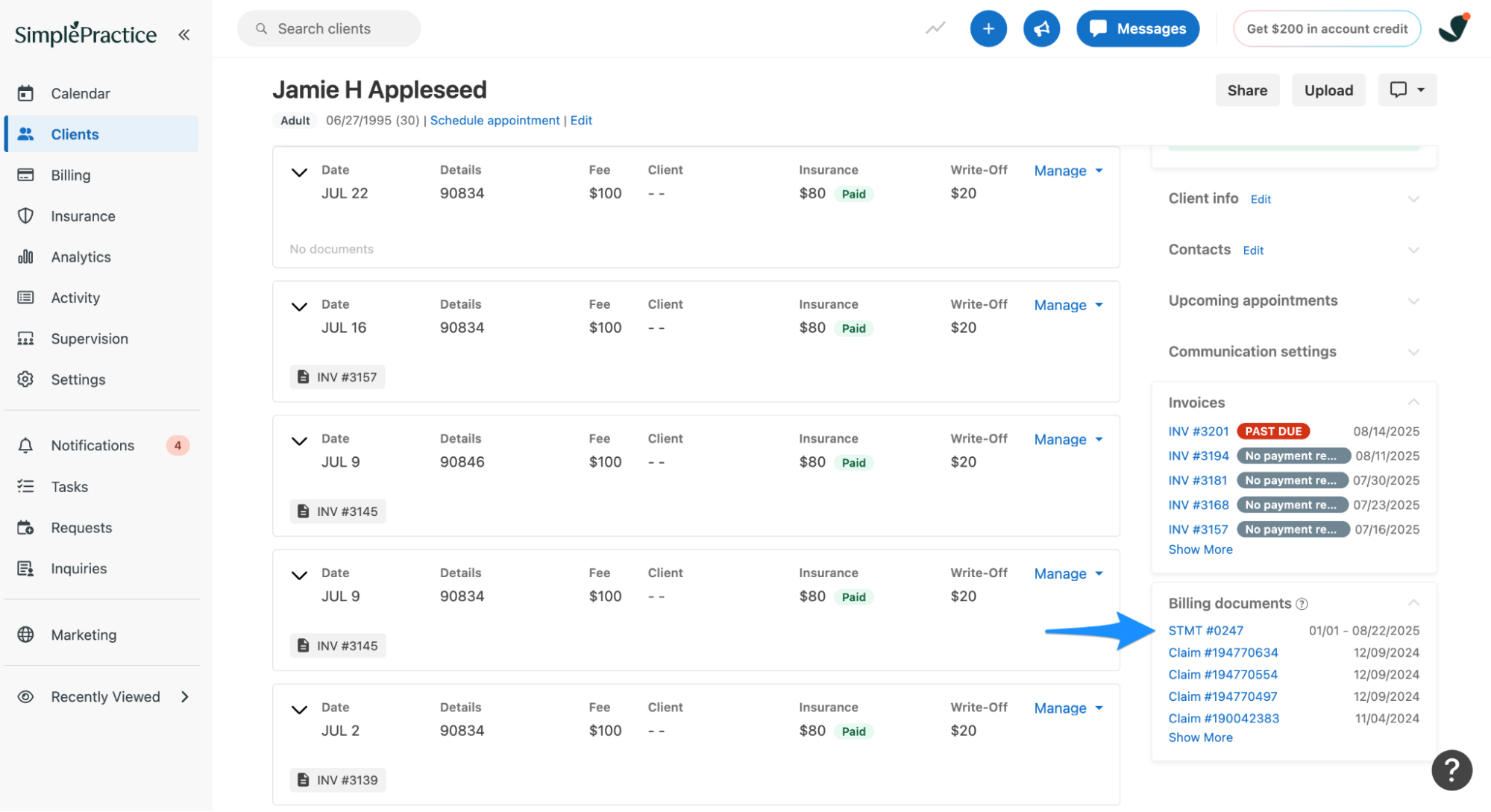Click Show More under Billing documents

pyautogui.click(x=1200, y=737)
